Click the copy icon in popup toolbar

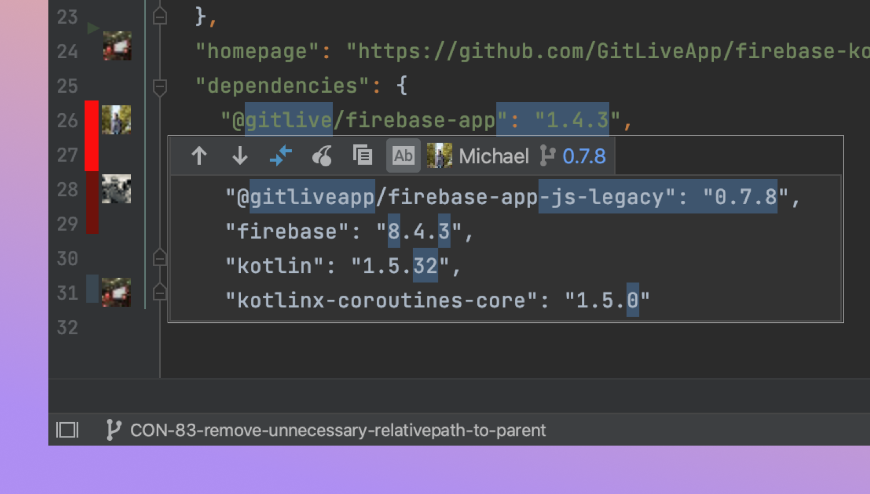(x=362, y=156)
